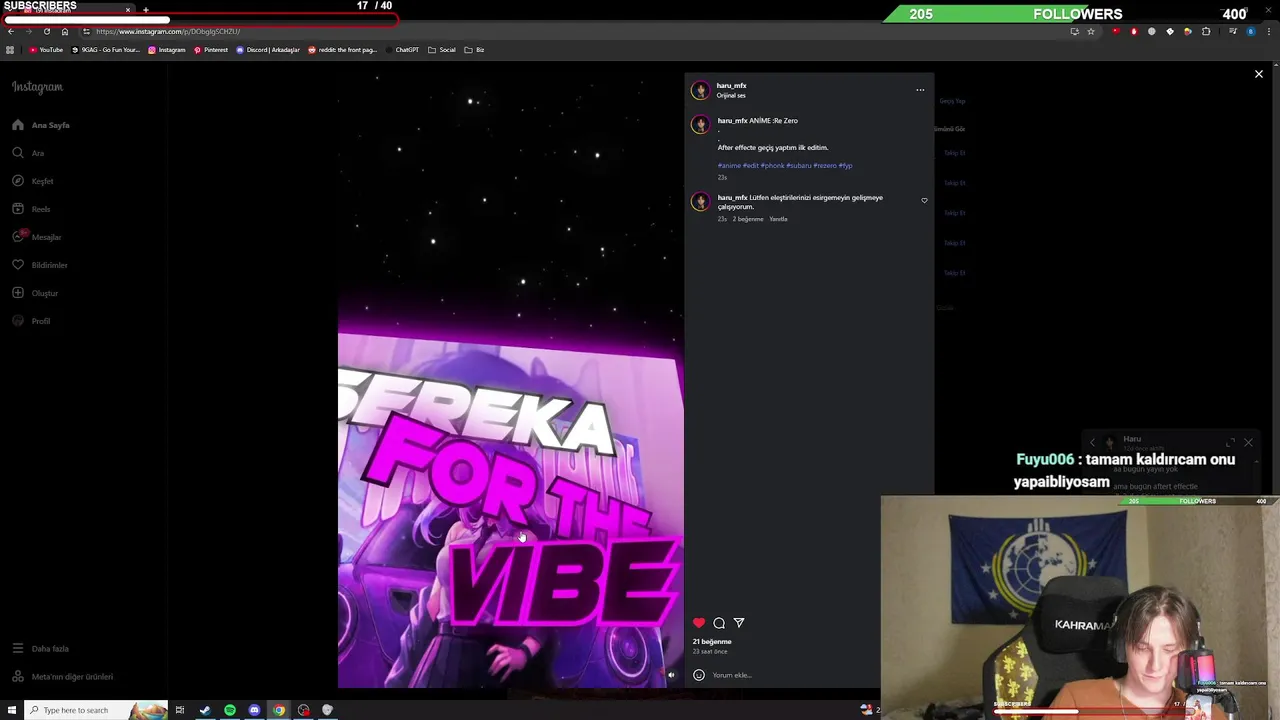Click the Windows taskbar search box
This screenshot has height=720, width=1280.
[x=97, y=710]
